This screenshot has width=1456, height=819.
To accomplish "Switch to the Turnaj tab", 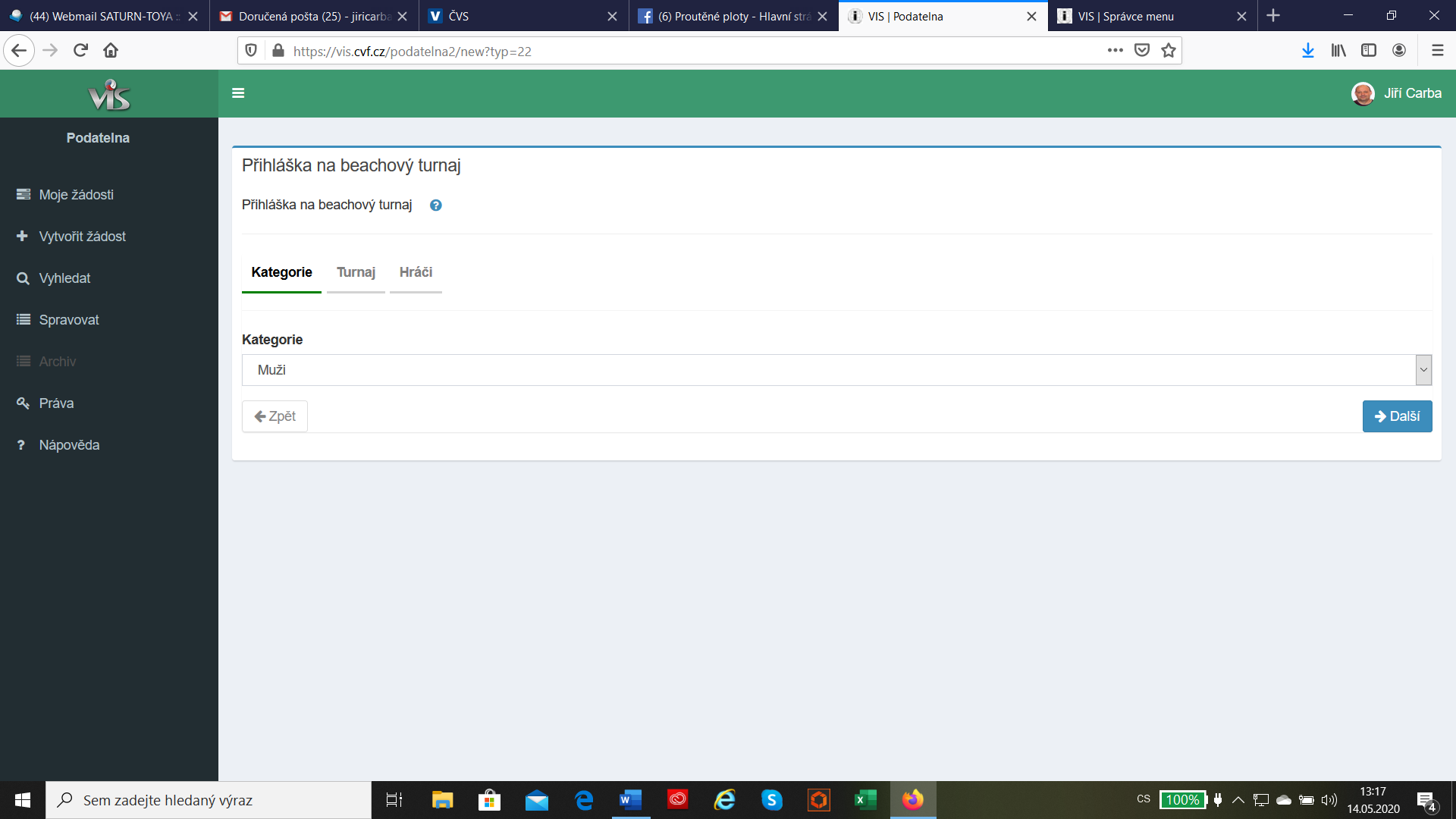I will 356,272.
